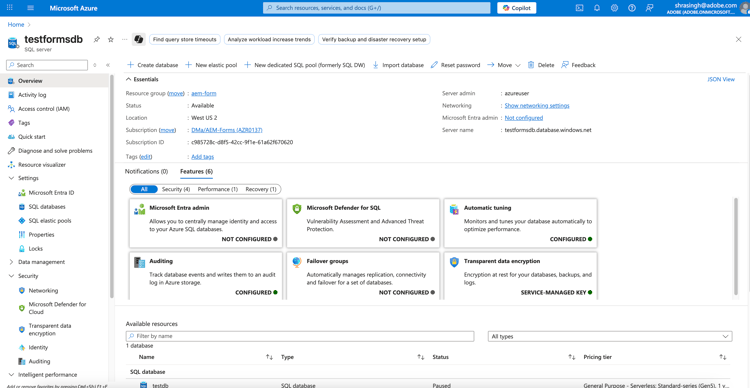750x388 pixels.
Task: Open the aem-form resource group link
Action: tap(204, 93)
